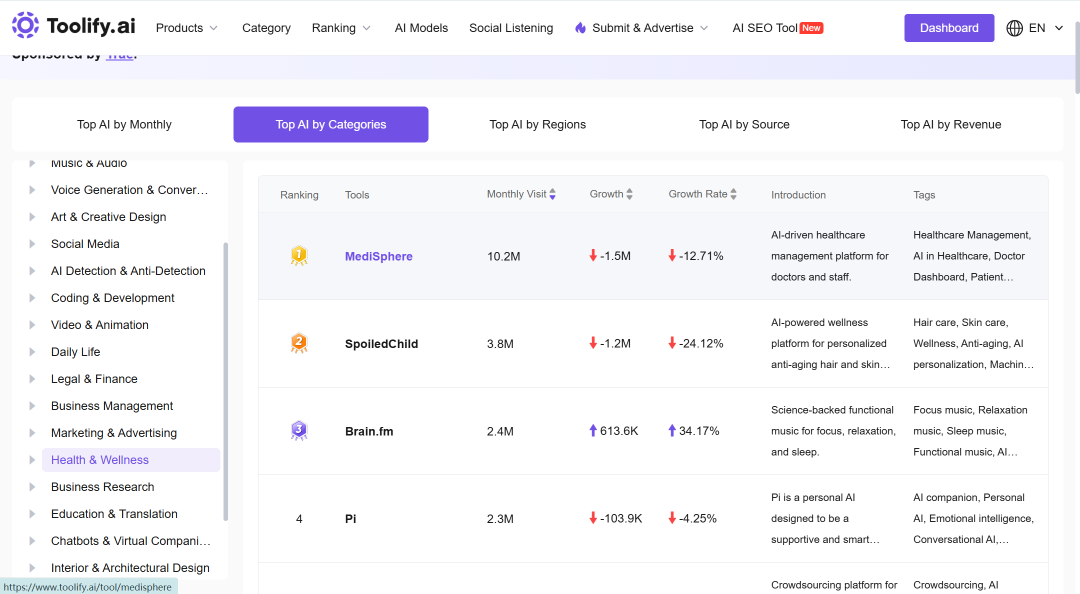Screen dimensions: 1080x594
Task: Click the purple rank 3 medal badge
Action: tap(299, 431)
